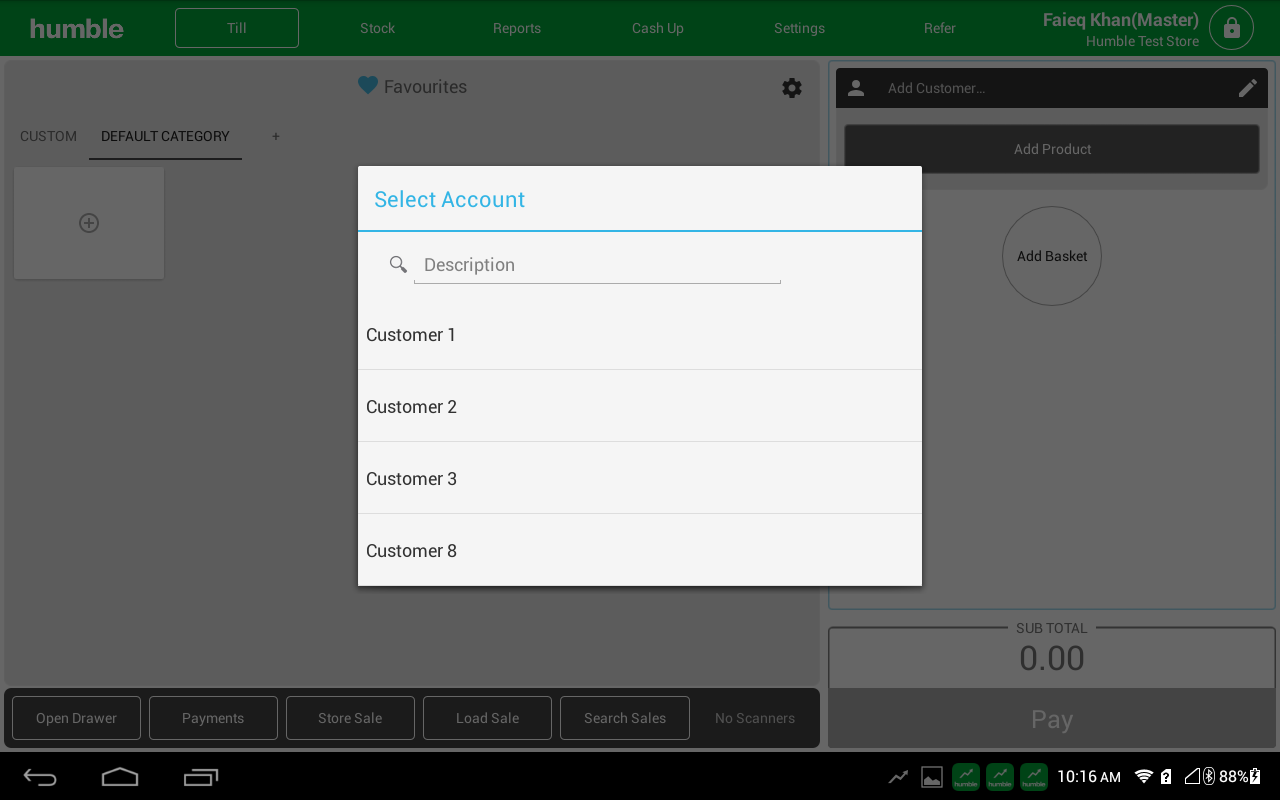1280x800 pixels.
Task: Click the Search Sales button
Action: point(625,718)
